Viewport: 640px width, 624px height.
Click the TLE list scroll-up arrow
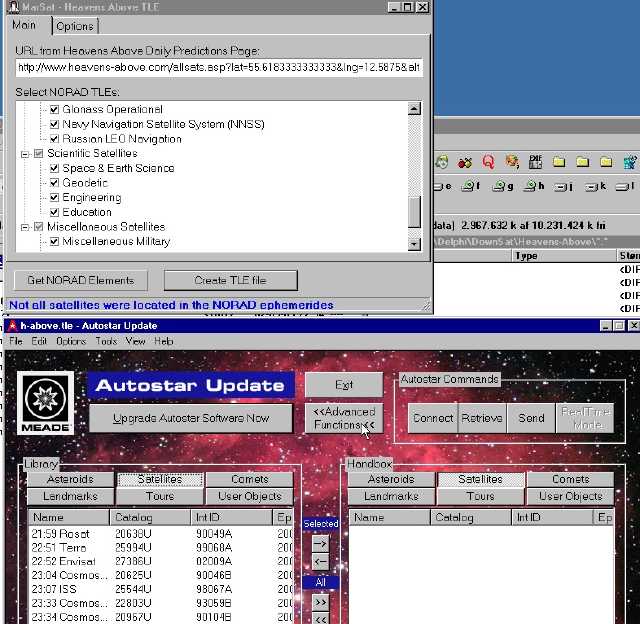pos(414,109)
